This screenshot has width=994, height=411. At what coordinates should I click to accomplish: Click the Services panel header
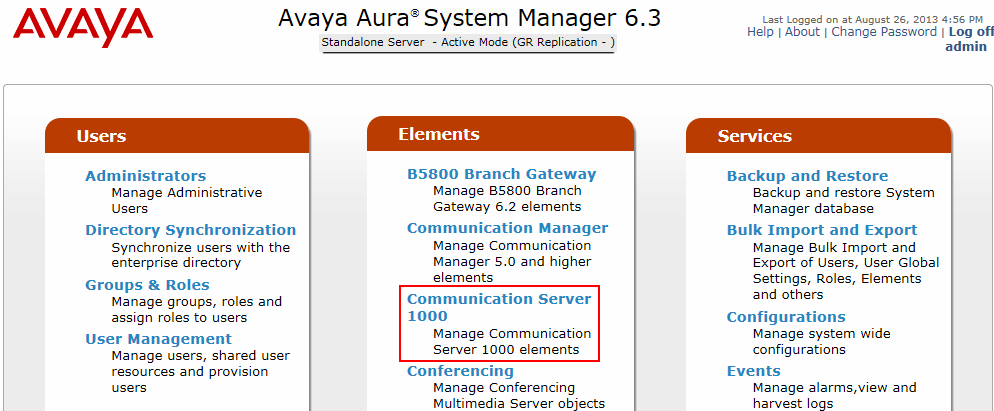tap(818, 136)
